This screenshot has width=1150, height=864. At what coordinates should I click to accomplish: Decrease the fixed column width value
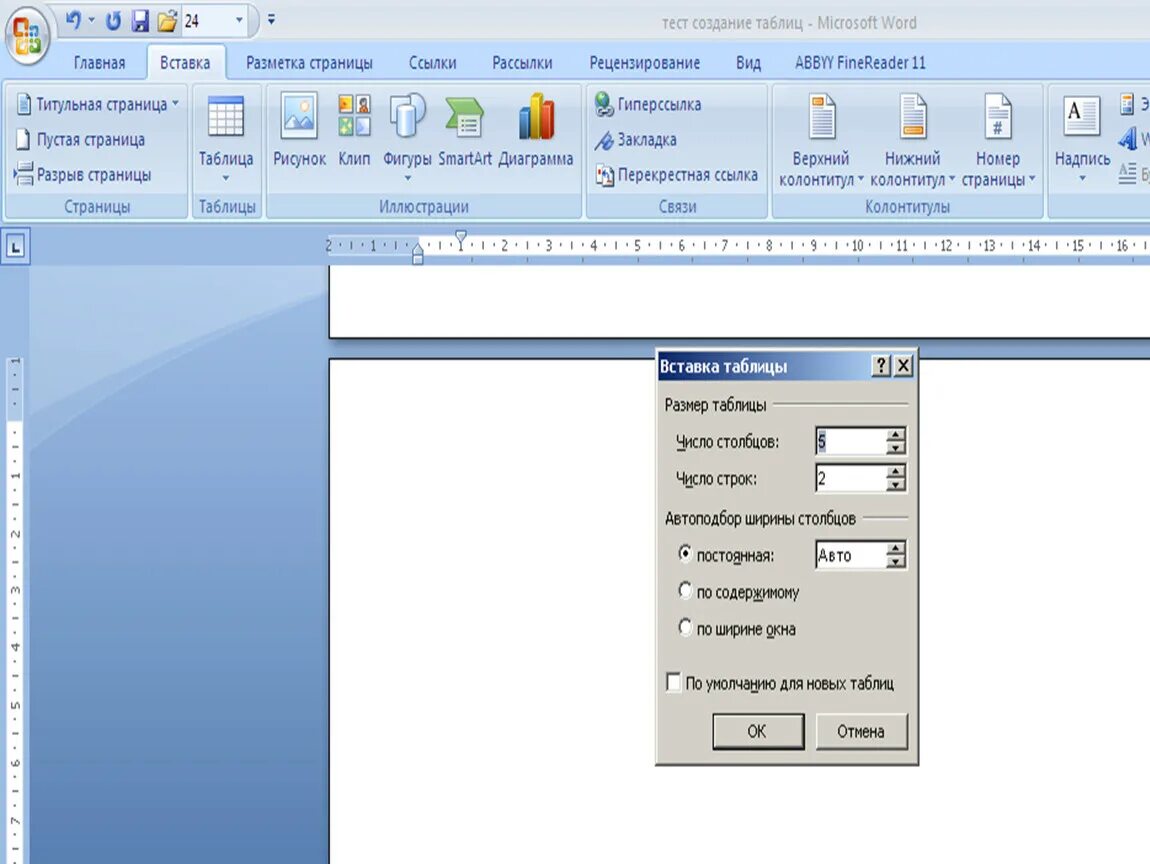coord(896,563)
